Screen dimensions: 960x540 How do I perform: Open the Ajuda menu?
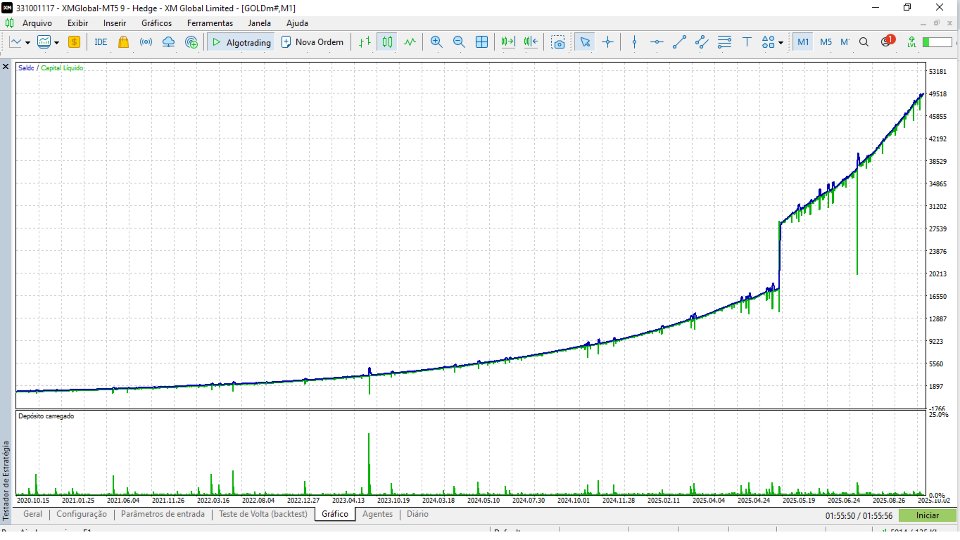[x=297, y=23]
